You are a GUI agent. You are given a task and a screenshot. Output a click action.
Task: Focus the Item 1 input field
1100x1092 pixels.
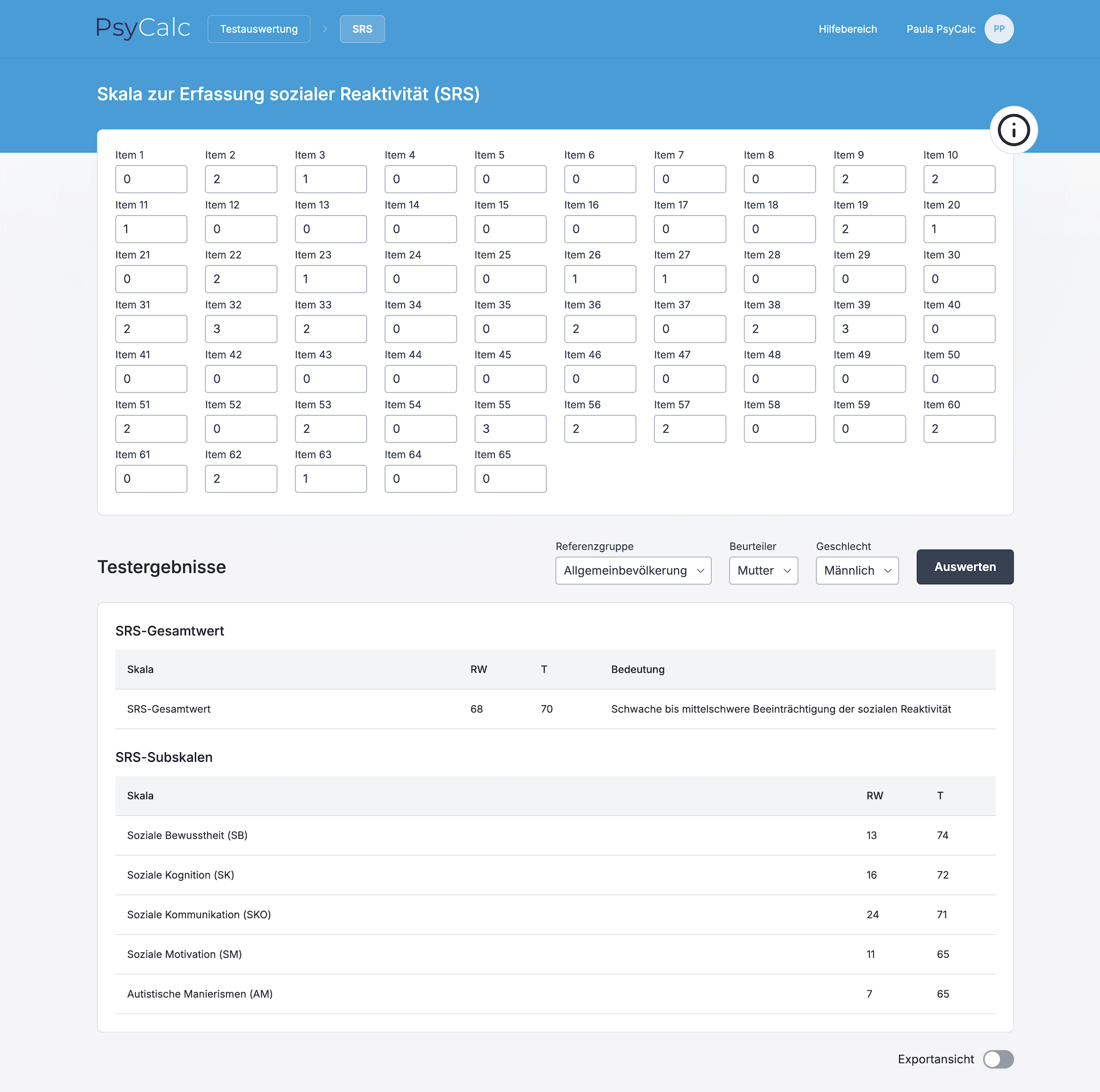(151, 179)
